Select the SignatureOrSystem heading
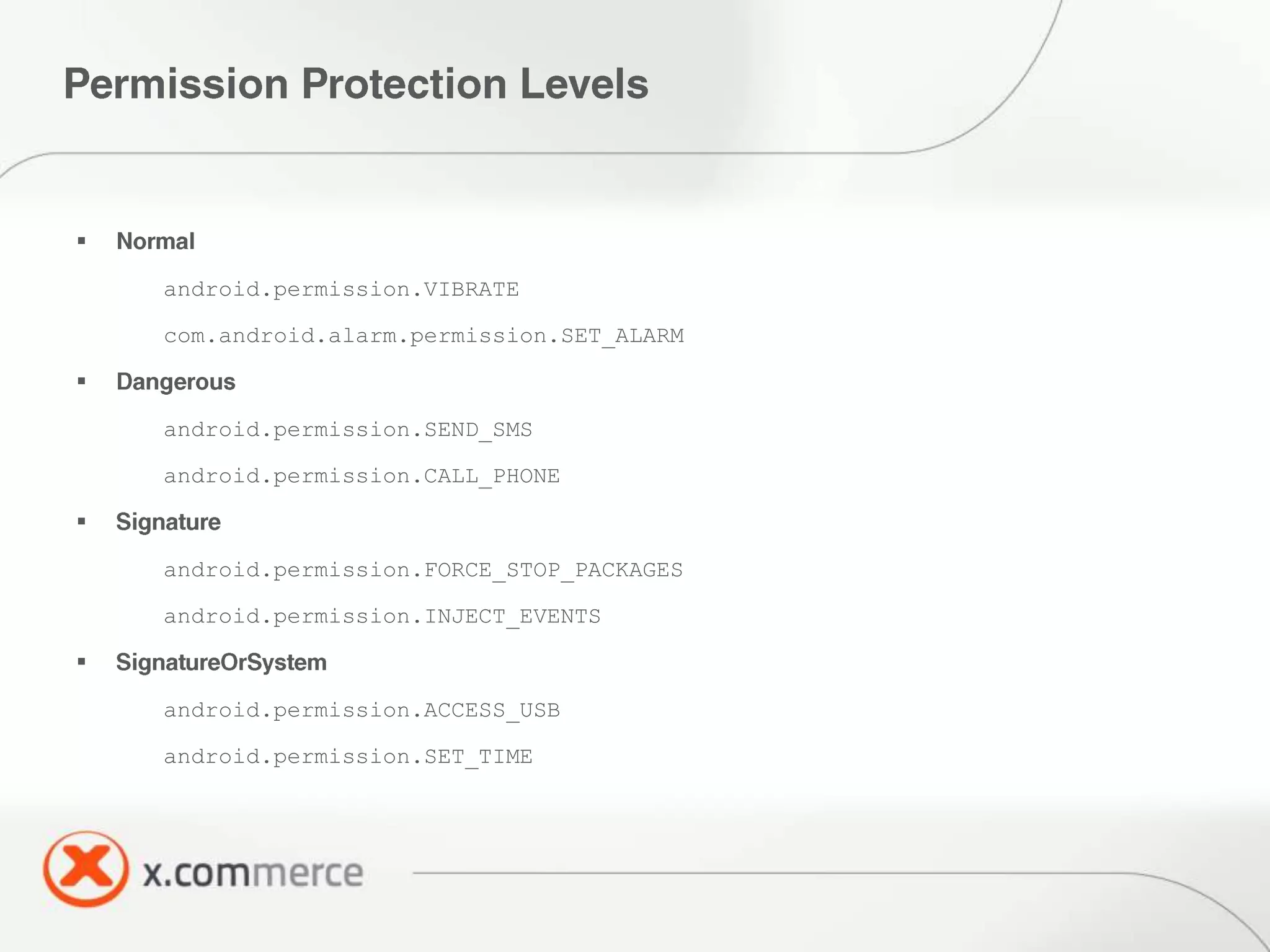This screenshot has width=1270, height=952. [221, 662]
